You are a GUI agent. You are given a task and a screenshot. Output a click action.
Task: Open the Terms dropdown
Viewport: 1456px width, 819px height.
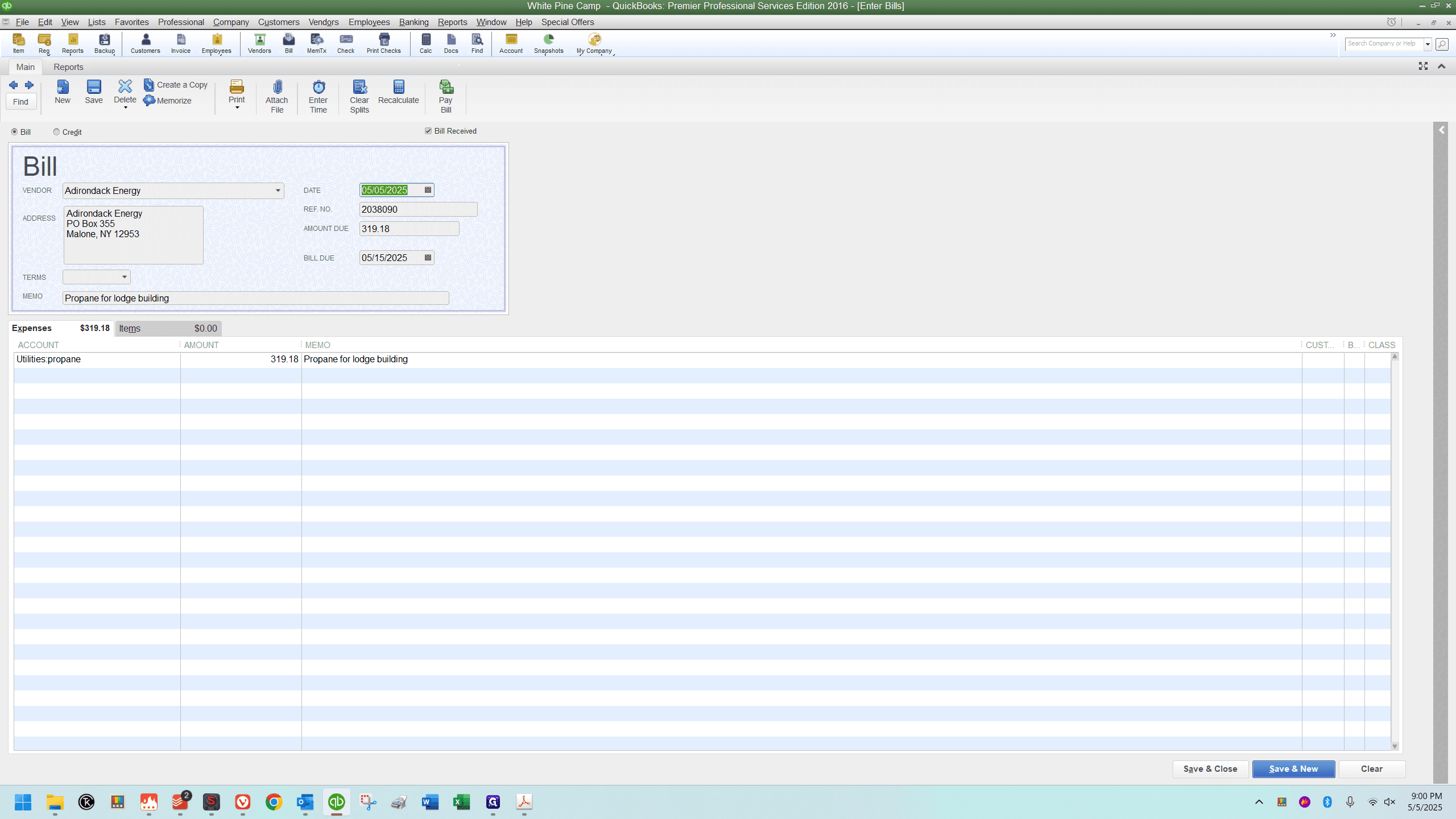coord(125,277)
